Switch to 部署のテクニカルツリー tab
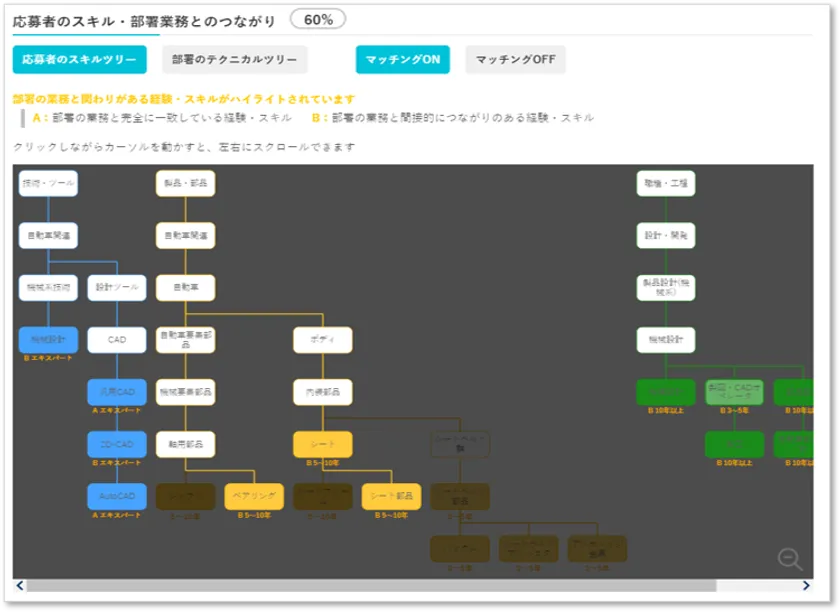This screenshot has width=840, height=612. 234,60
